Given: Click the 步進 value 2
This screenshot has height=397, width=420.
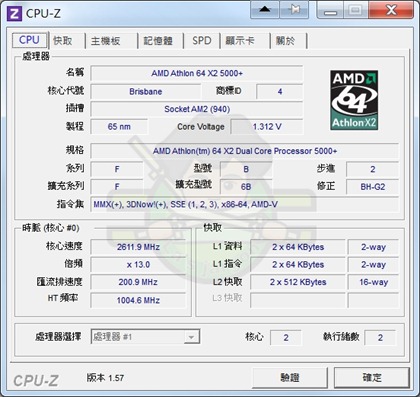Looking at the screenshot, I should (372, 169).
